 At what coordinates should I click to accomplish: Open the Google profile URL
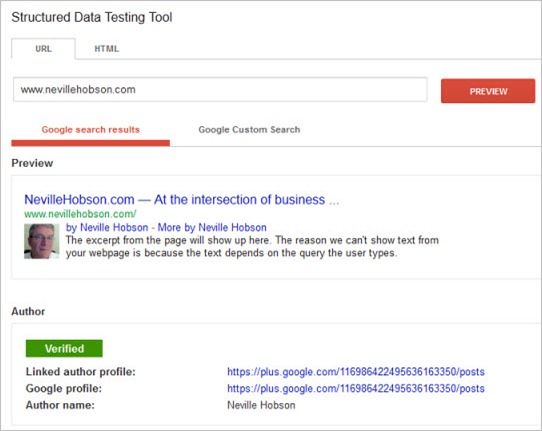click(356, 388)
